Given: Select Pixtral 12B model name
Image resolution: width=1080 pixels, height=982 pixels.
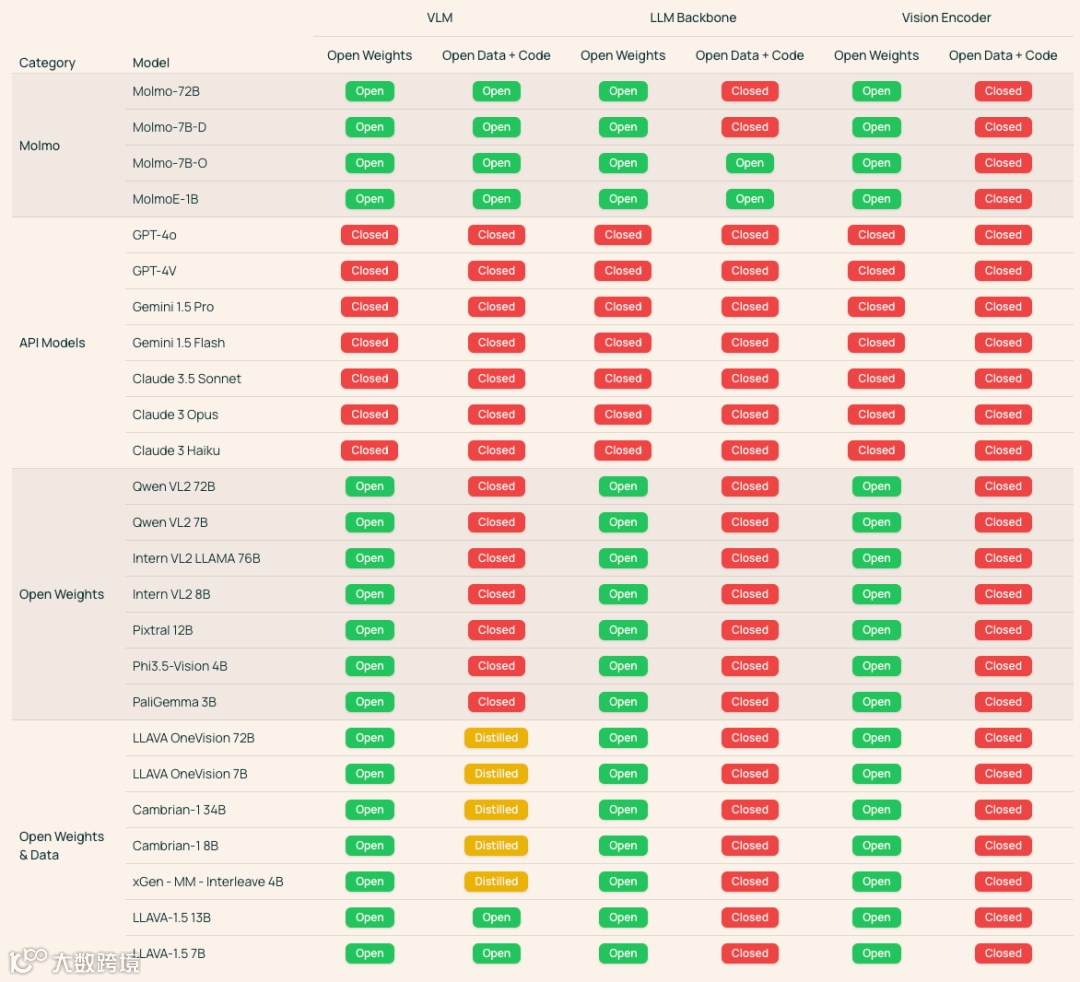Looking at the screenshot, I should (163, 629).
